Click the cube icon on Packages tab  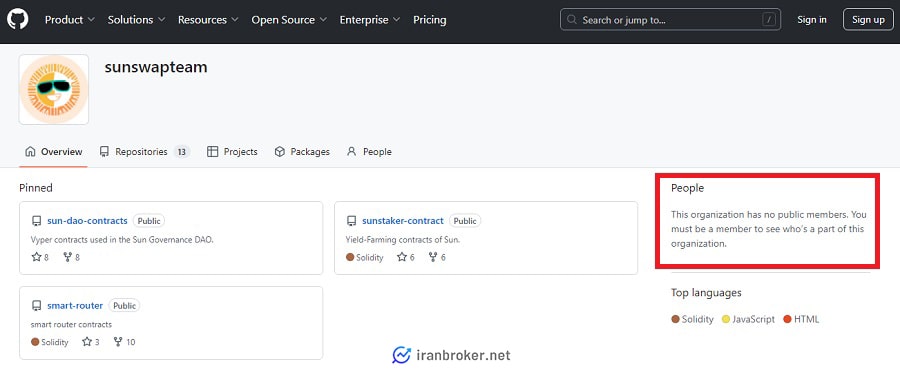(280, 152)
